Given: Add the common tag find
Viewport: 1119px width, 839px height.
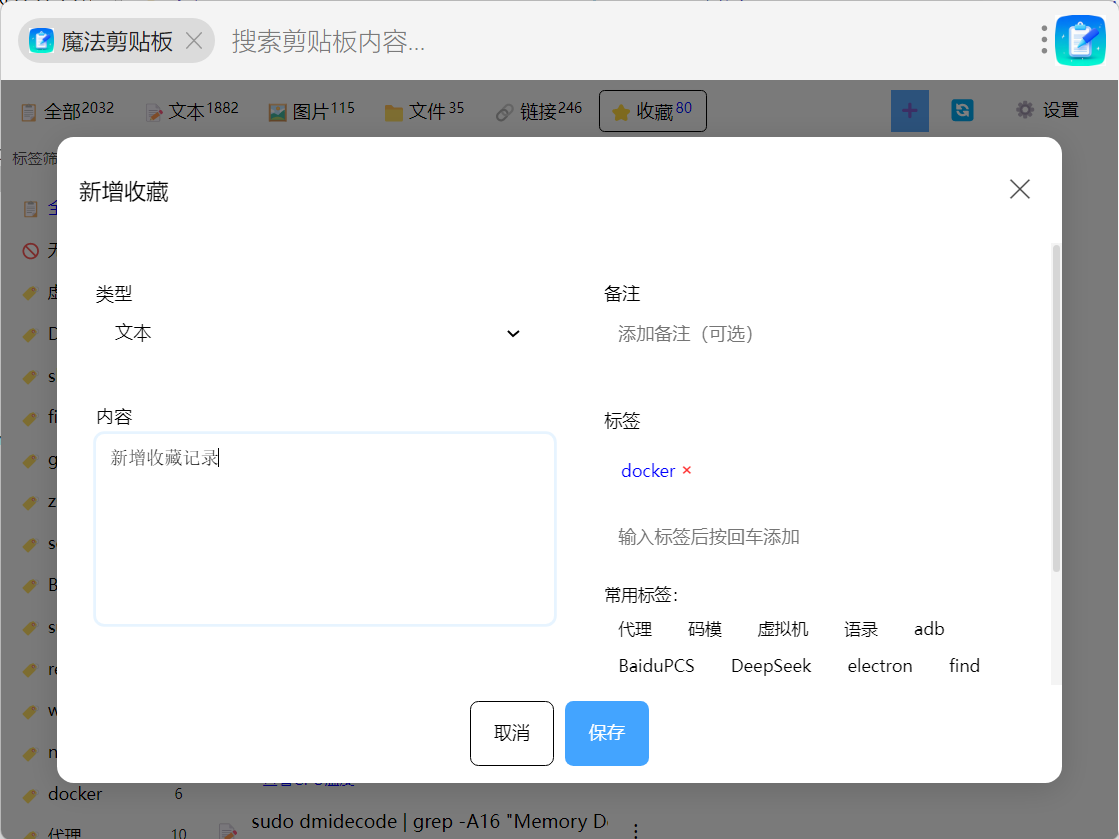Looking at the screenshot, I should [963, 666].
